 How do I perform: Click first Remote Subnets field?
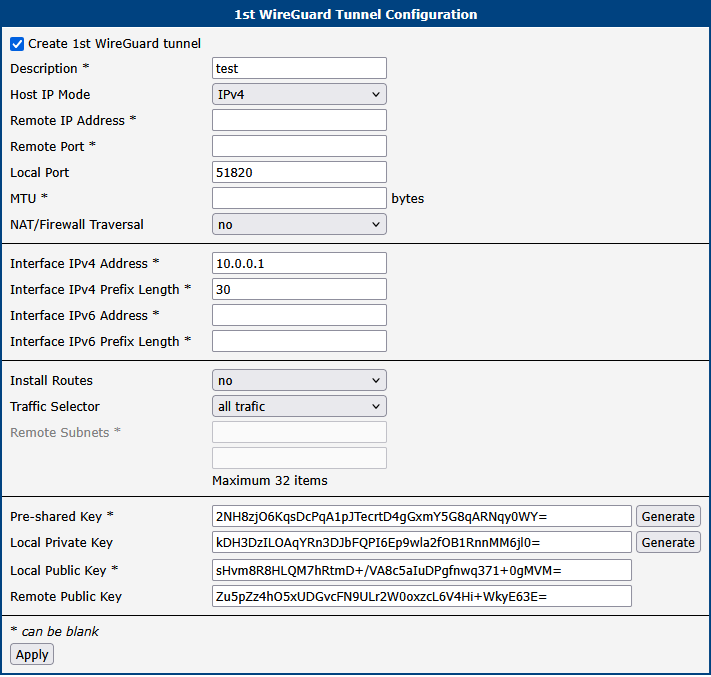(299, 432)
